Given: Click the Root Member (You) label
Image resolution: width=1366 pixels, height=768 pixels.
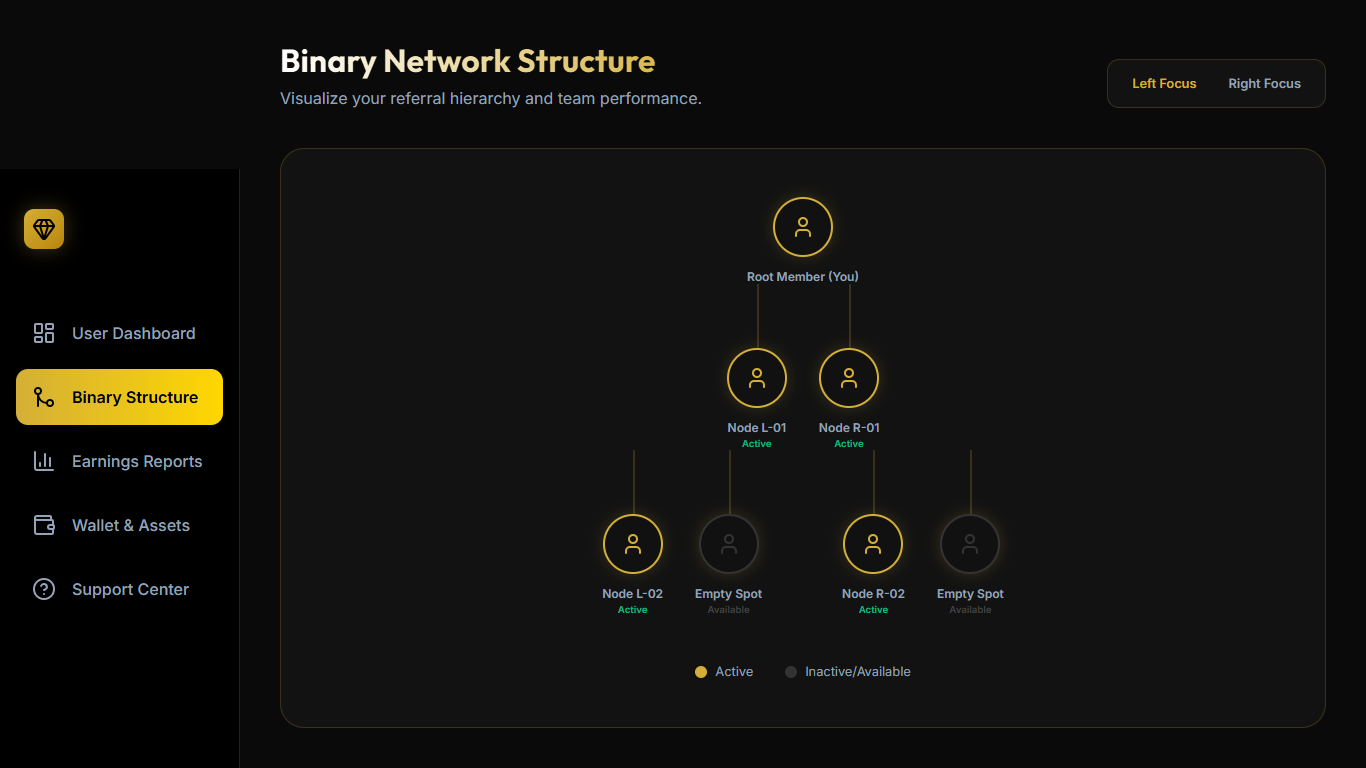Looking at the screenshot, I should click(x=803, y=276).
